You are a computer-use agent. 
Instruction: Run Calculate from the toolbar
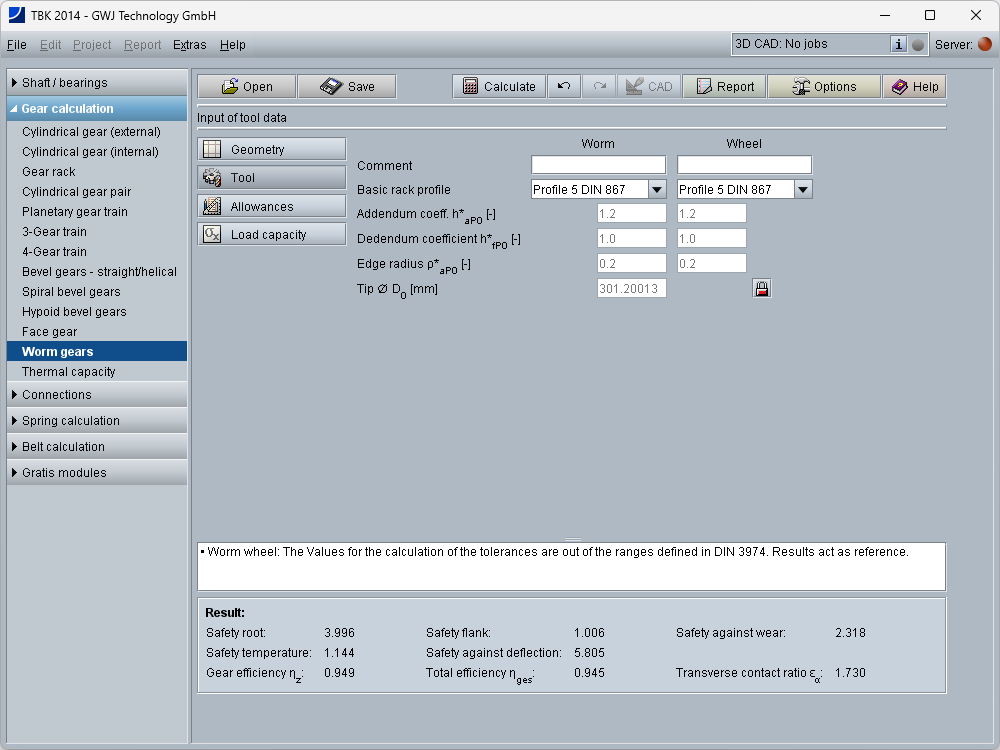(499, 87)
